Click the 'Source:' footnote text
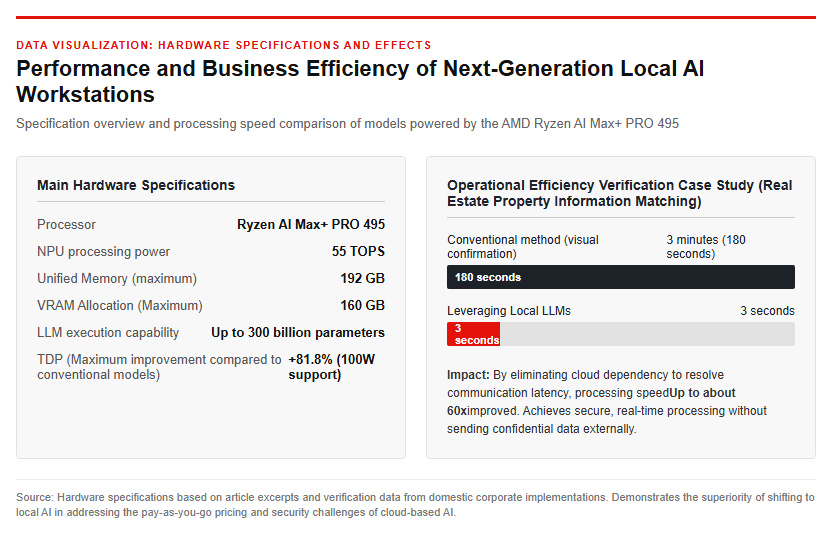This screenshot has height=534, width=832. pos(415,505)
